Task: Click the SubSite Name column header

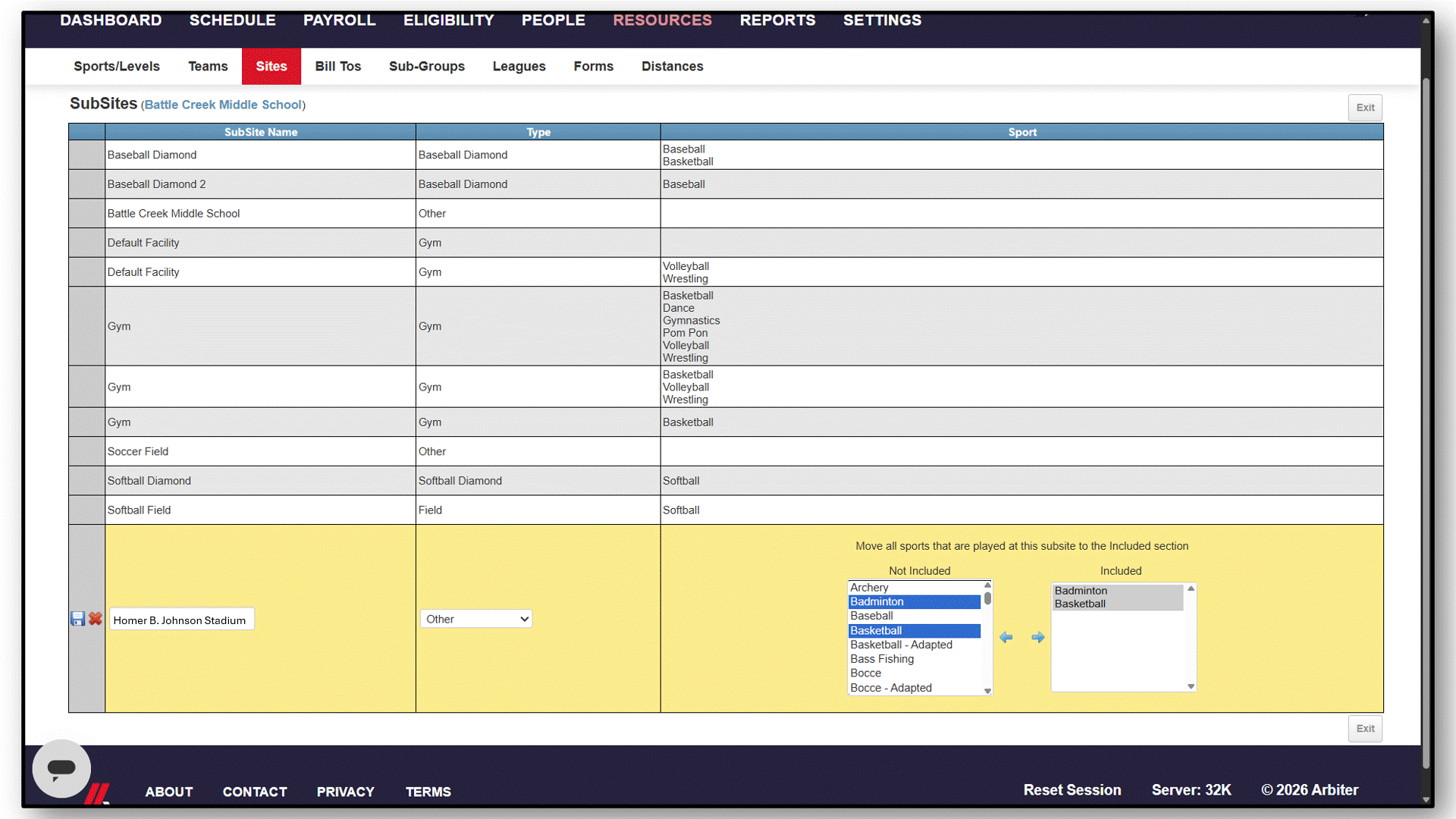Action: tap(261, 132)
